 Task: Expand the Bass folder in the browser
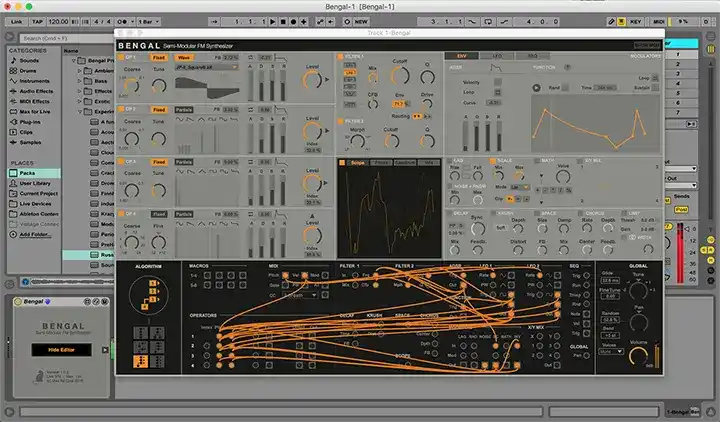coord(79,81)
